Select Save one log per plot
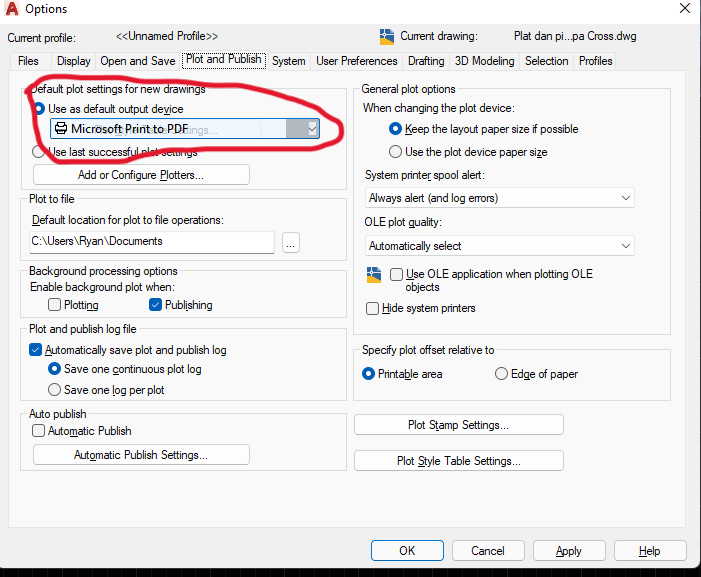Image resolution: width=701 pixels, height=577 pixels. coord(54,390)
